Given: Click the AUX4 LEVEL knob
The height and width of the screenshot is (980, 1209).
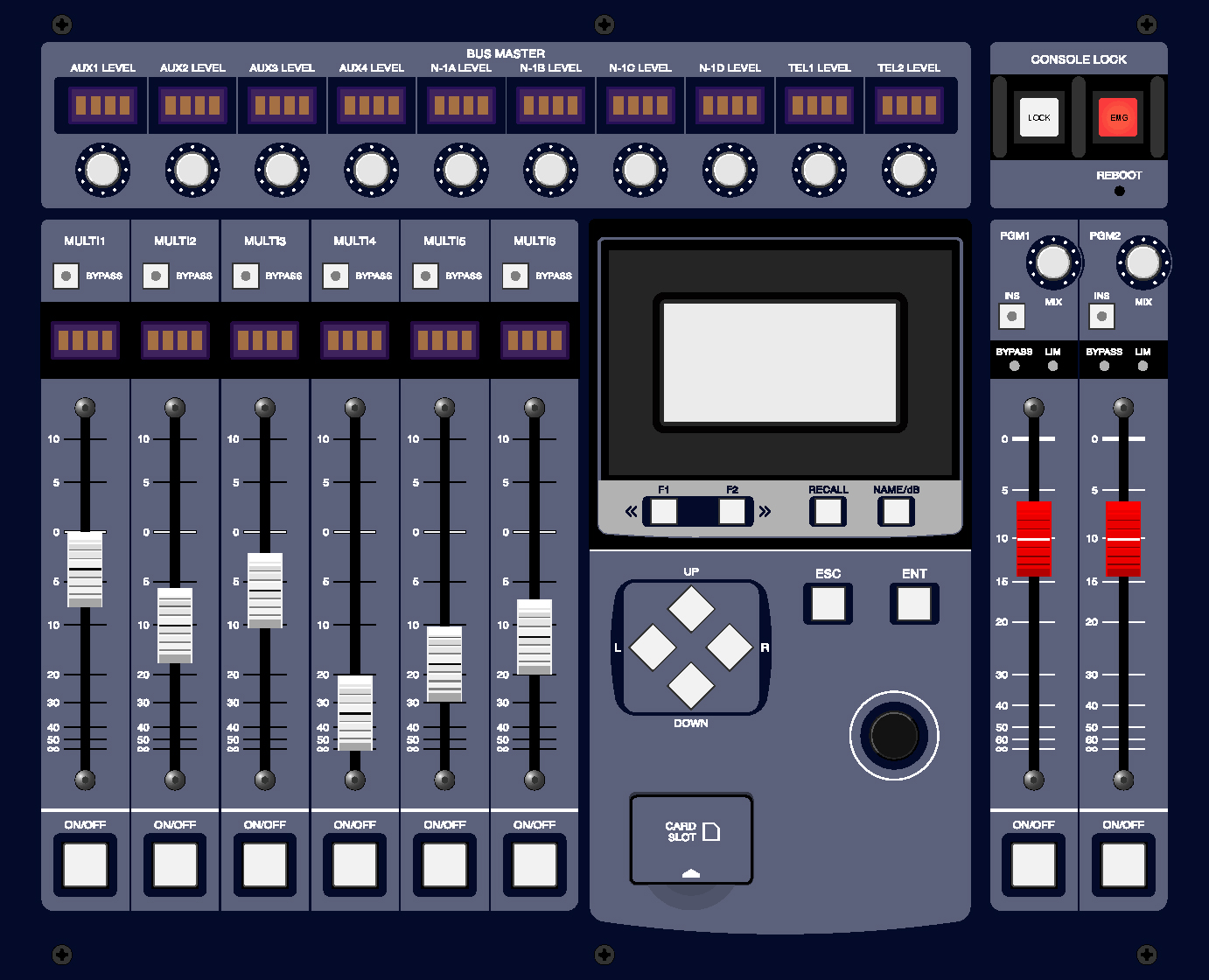Looking at the screenshot, I should pyautogui.click(x=372, y=170).
